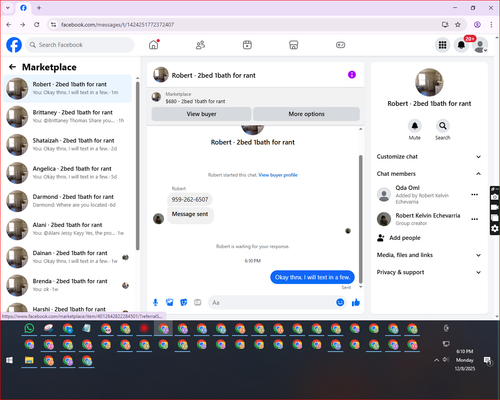Open the account profile avatar menu
This screenshot has height=400, width=500.
(x=480, y=45)
